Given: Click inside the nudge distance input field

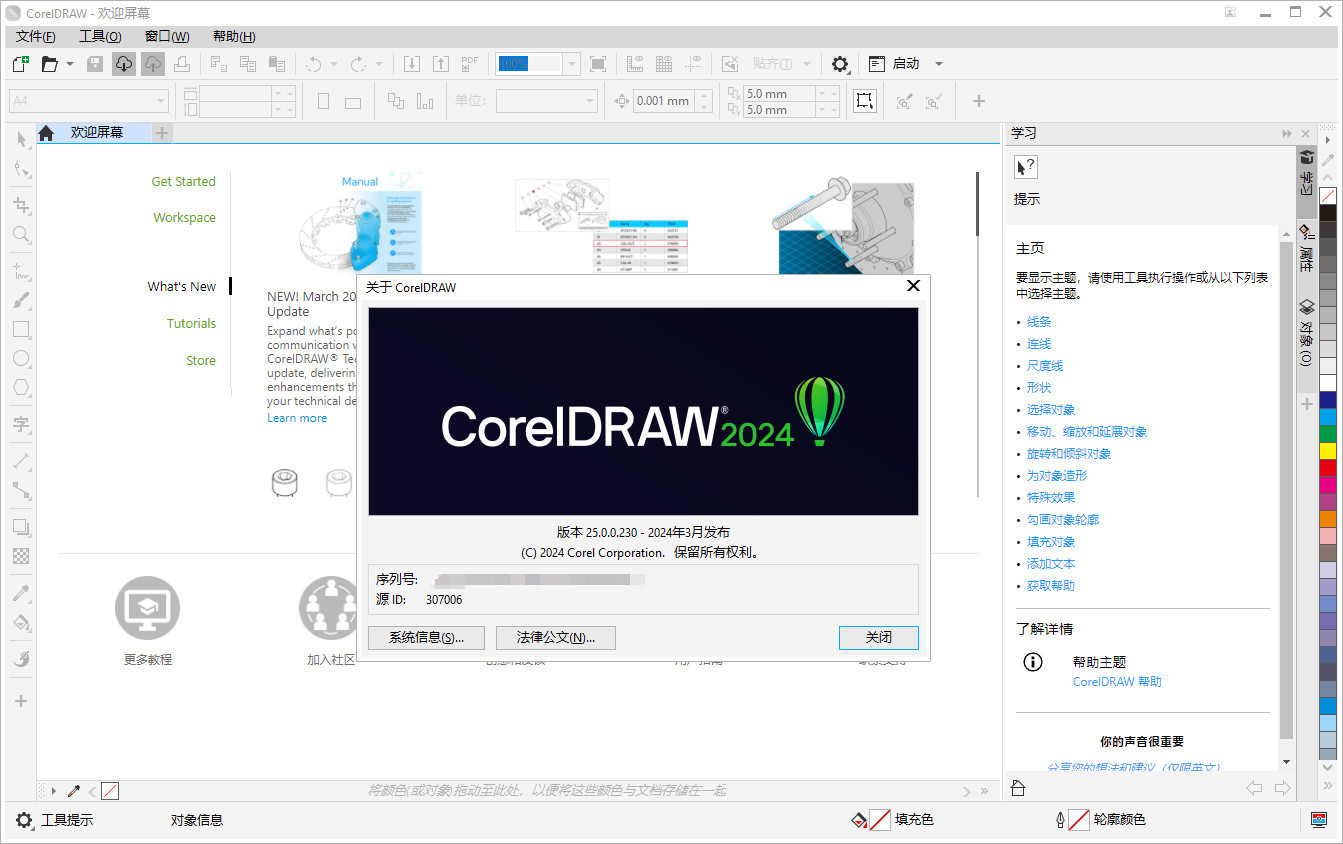Looking at the screenshot, I should pos(663,101).
